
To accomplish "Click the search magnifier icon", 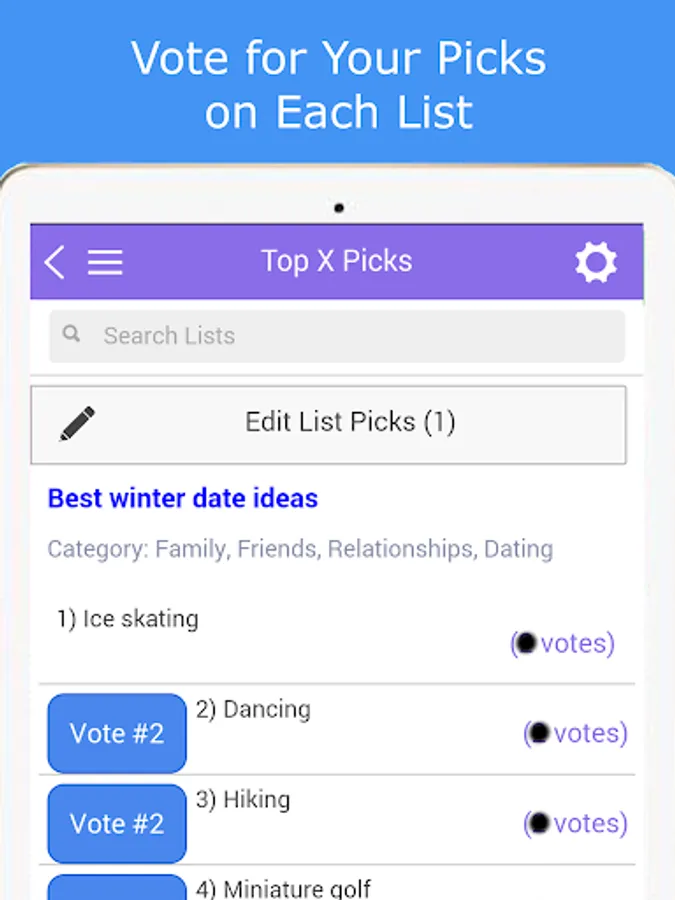I will [x=72, y=335].
